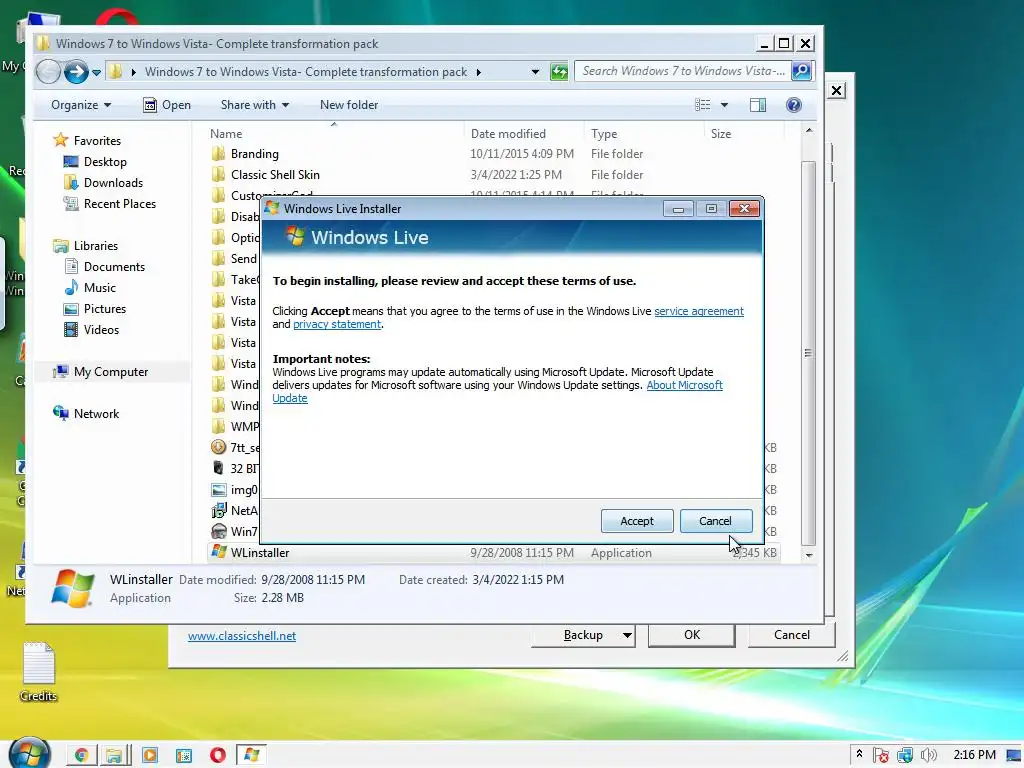This screenshot has height=768, width=1024.
Task: Expand the breadcrumb arrow after folder name
Action: tap(479, 72)
